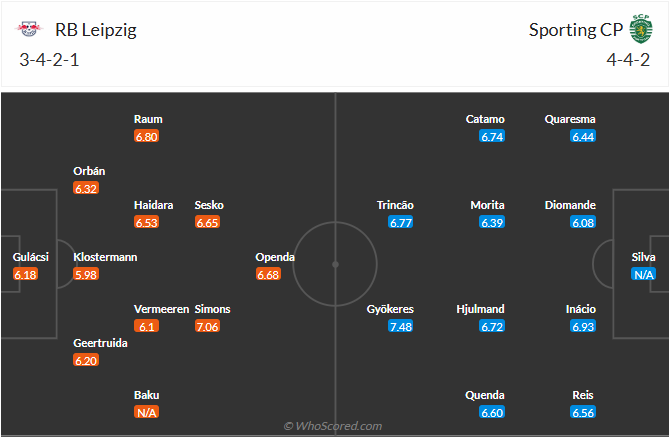Click Quaresma's player name
This screenshot has width=670, height=437.
570,119
